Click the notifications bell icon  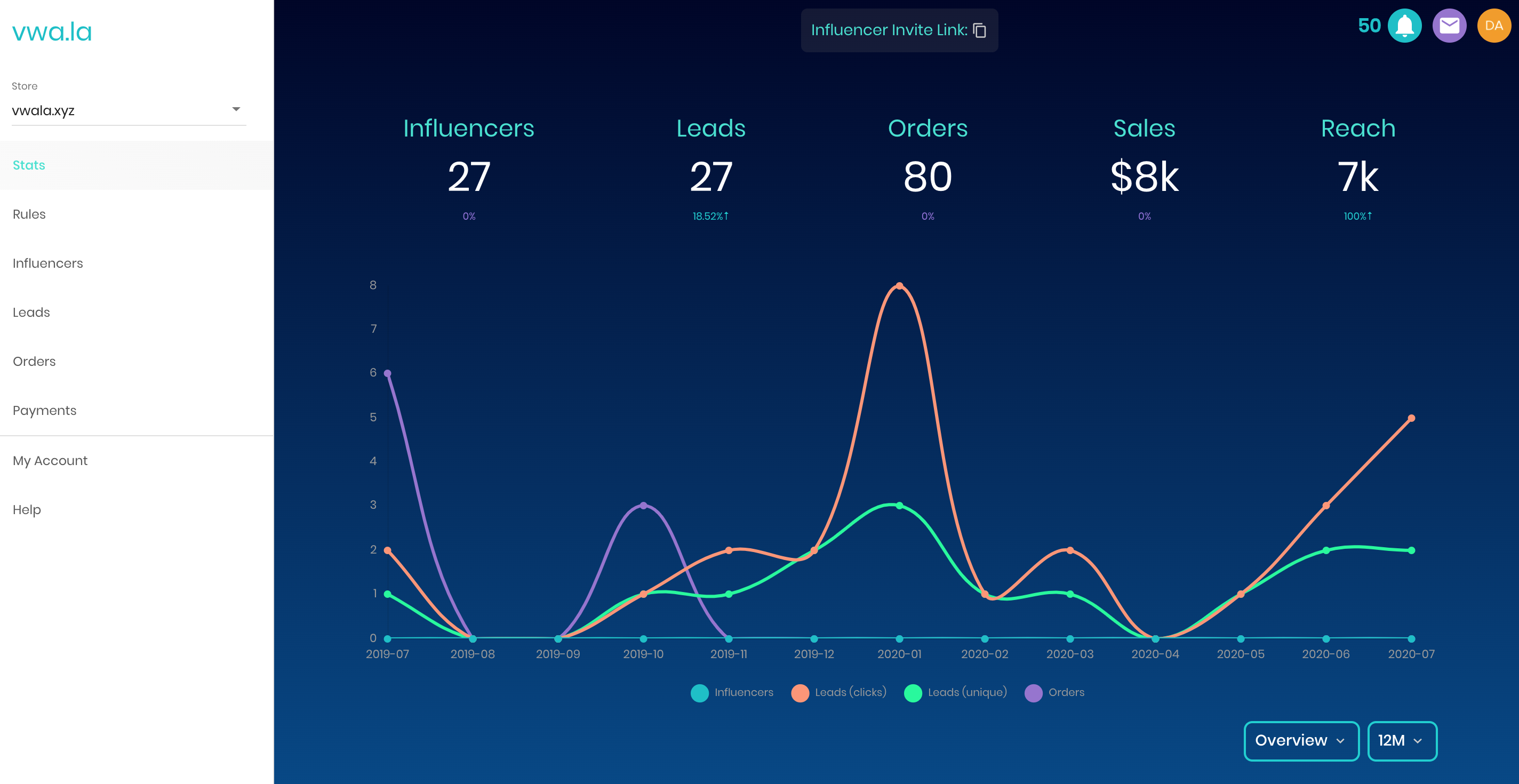(x=1405, y=26)
